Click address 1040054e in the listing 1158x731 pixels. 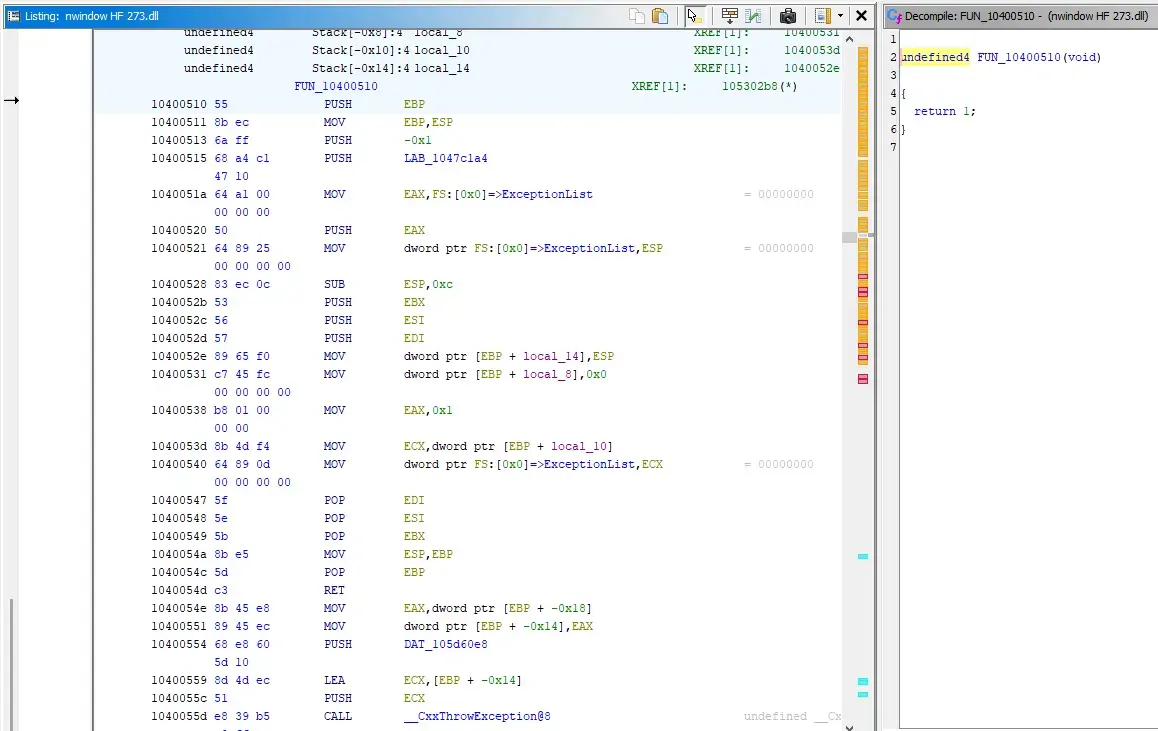click(179, 608)
